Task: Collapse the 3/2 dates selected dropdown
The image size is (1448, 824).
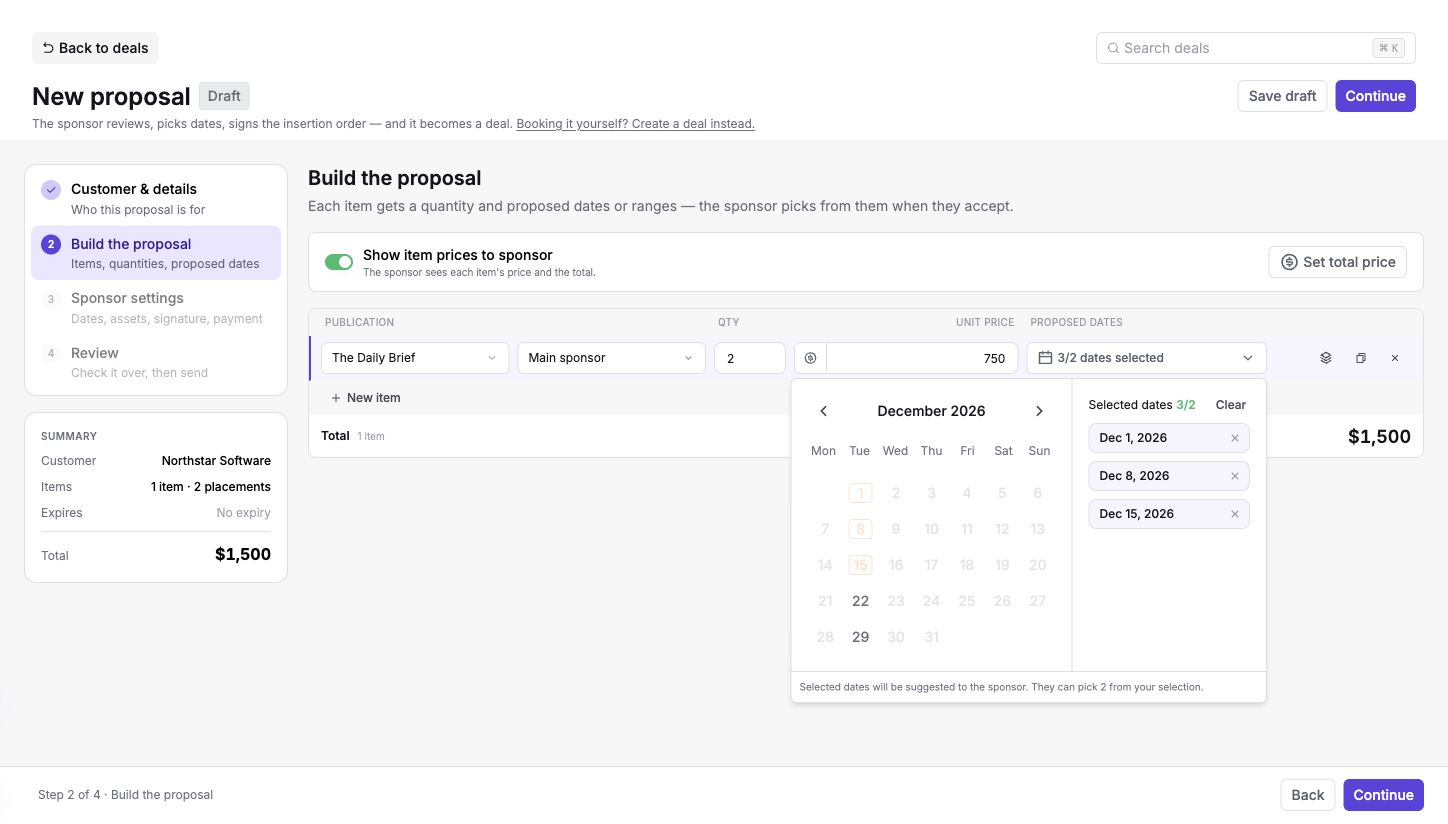Action: click(1146, 358)
